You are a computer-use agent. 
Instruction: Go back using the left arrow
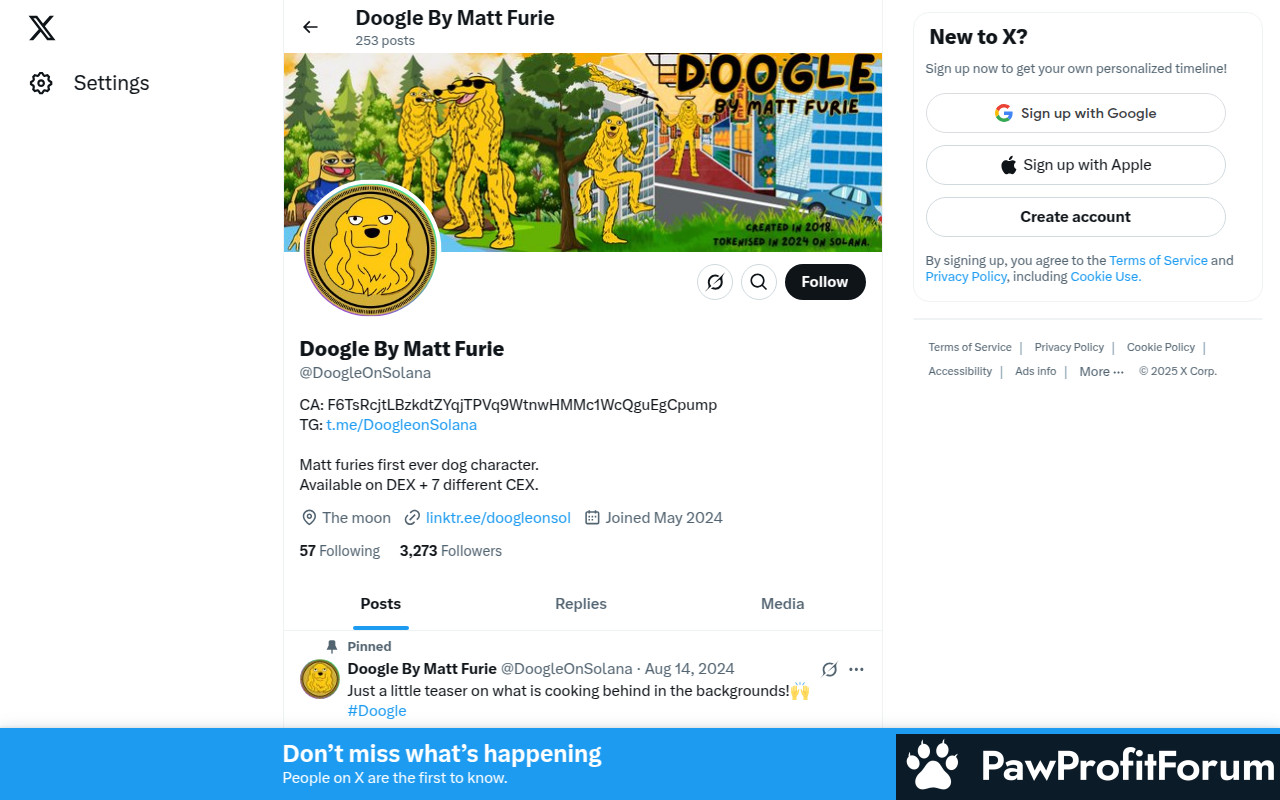310,27
